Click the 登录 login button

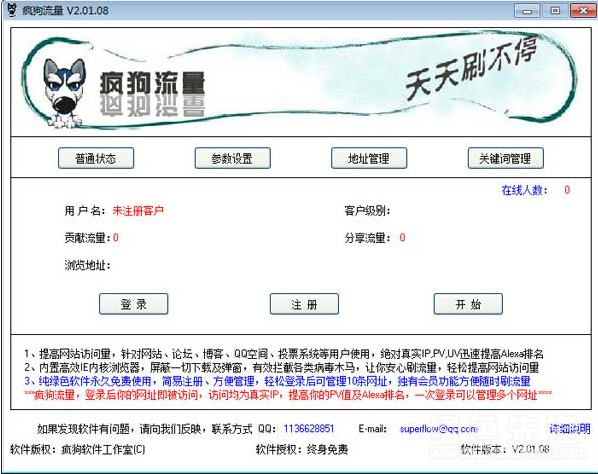pos(133,304)
